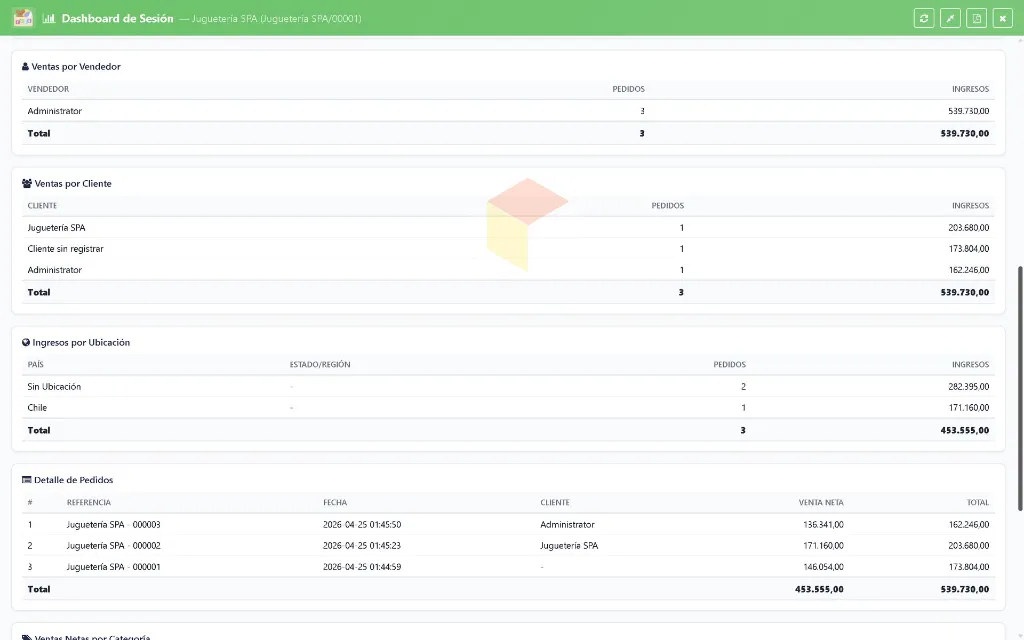Viewport: 1024px width, 640px height.
Task: Click the card icon next to Detalle de Pedidos
Action: pyautogui.click(x=27, y=479)
